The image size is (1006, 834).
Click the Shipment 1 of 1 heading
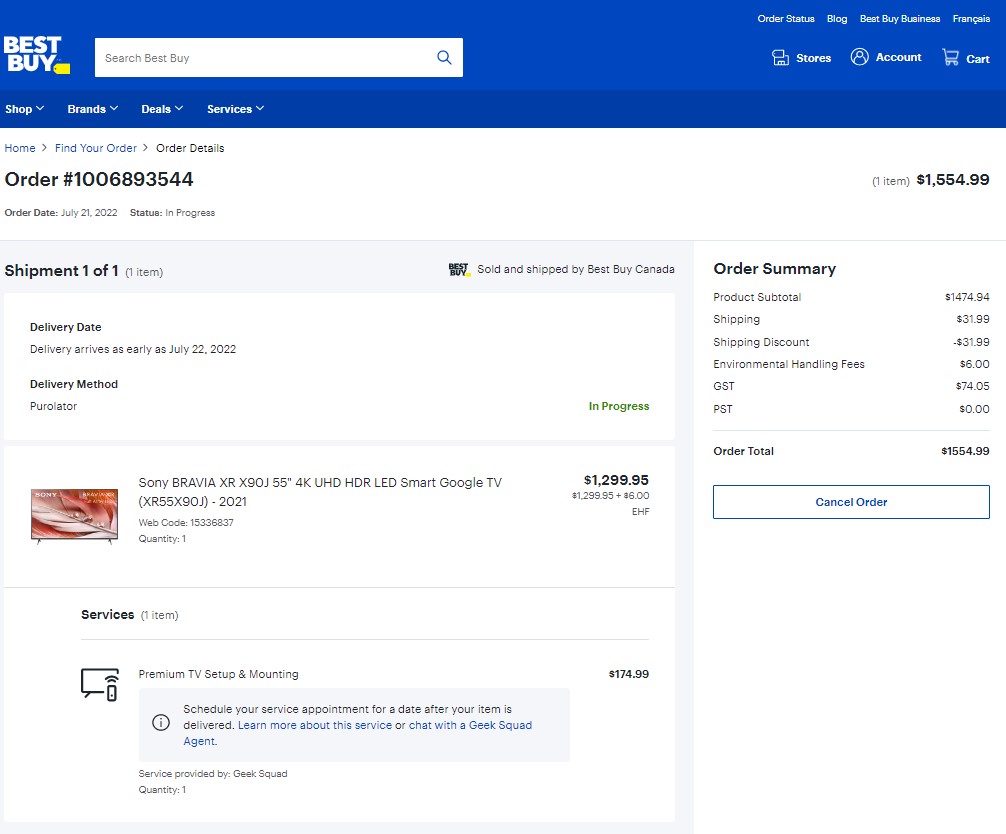coord(62,271)
